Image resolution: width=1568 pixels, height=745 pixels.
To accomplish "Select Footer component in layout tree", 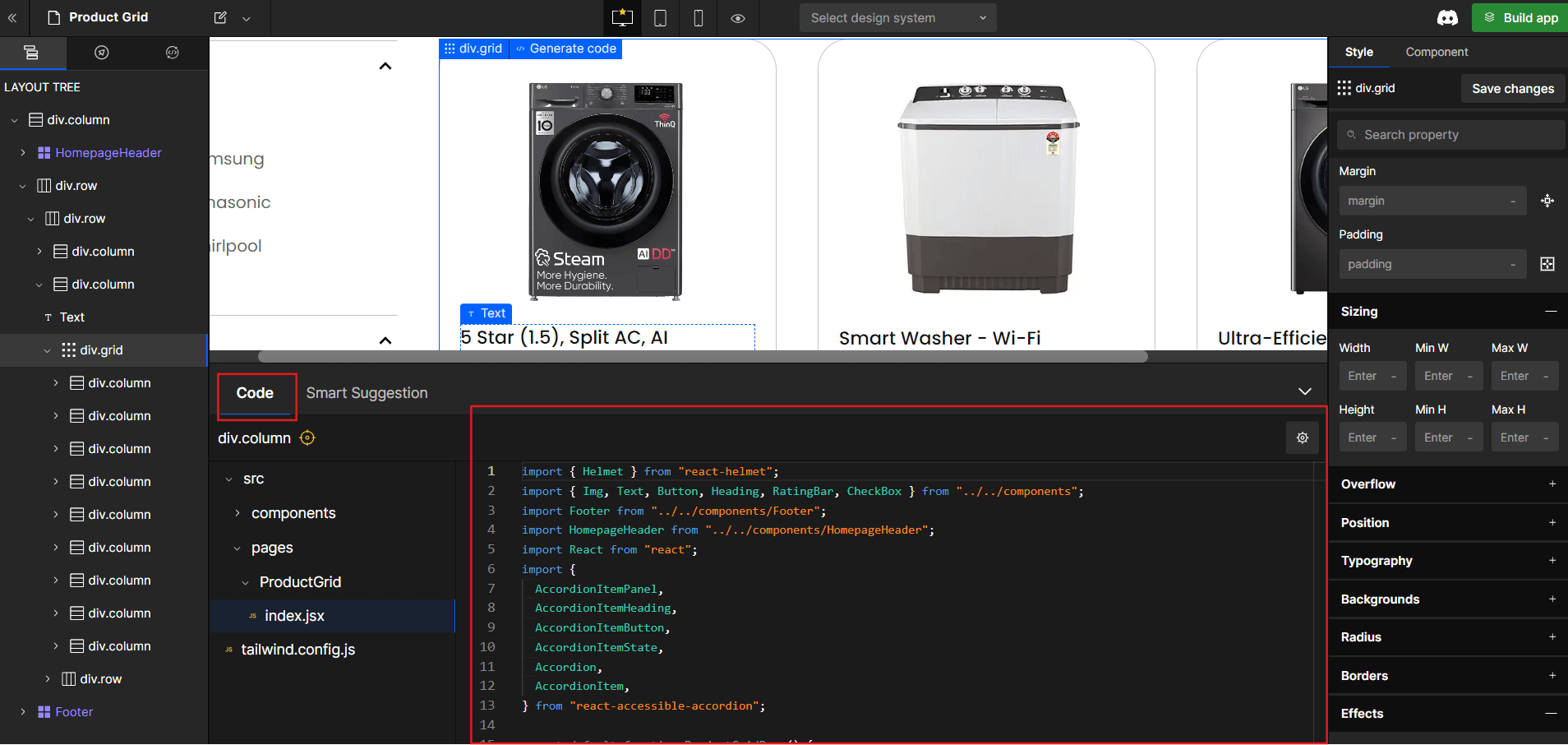I will coord(74,712).
